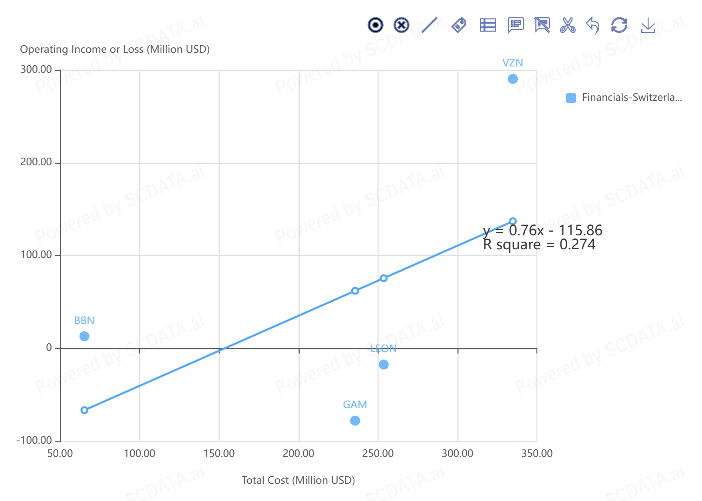
Task: Click the circular refresh arrows icon
Action: [x=619, y=25]
